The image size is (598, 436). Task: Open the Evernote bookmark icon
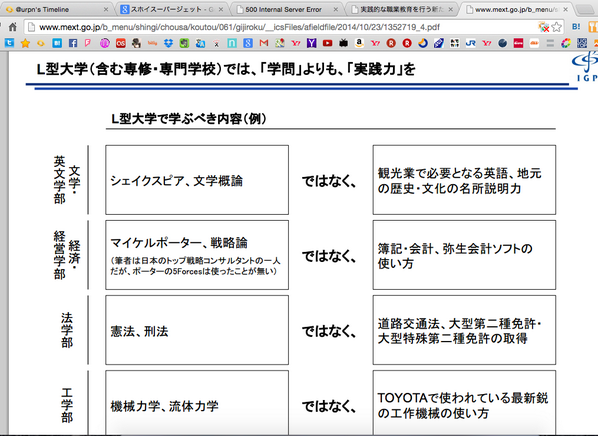pyautogui.click(x=184, y=43)
